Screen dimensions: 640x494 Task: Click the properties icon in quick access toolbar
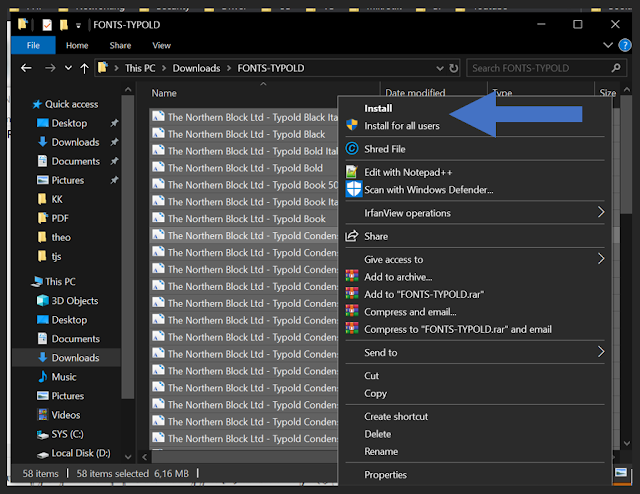click(x=47, y=25)
